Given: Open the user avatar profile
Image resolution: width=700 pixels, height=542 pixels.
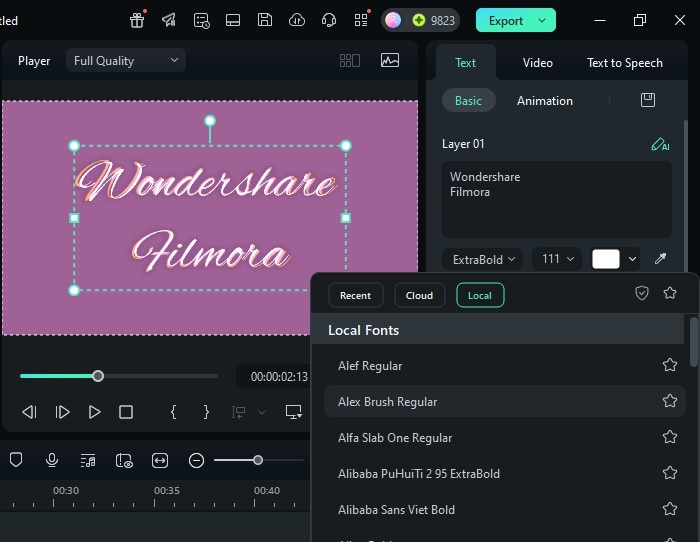Looking at the screenshot, I should coord(393,20).
